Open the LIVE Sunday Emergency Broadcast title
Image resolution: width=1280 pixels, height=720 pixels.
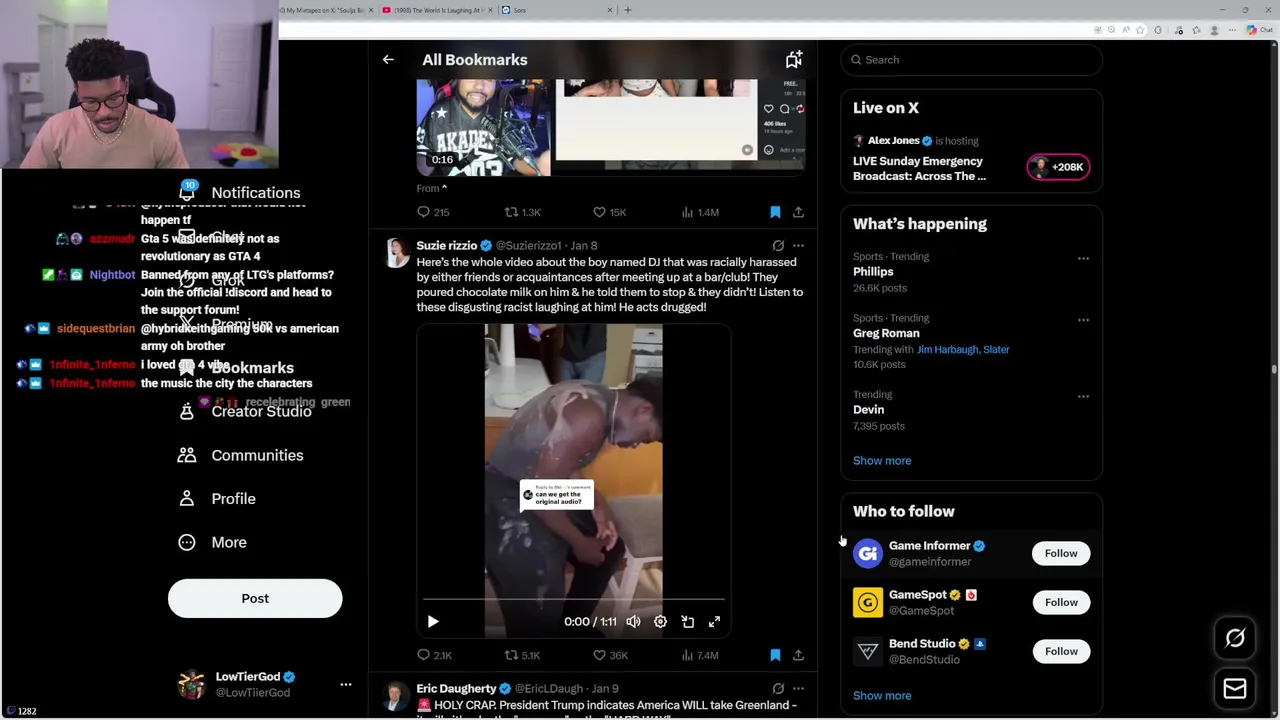[x=919, y=168]
